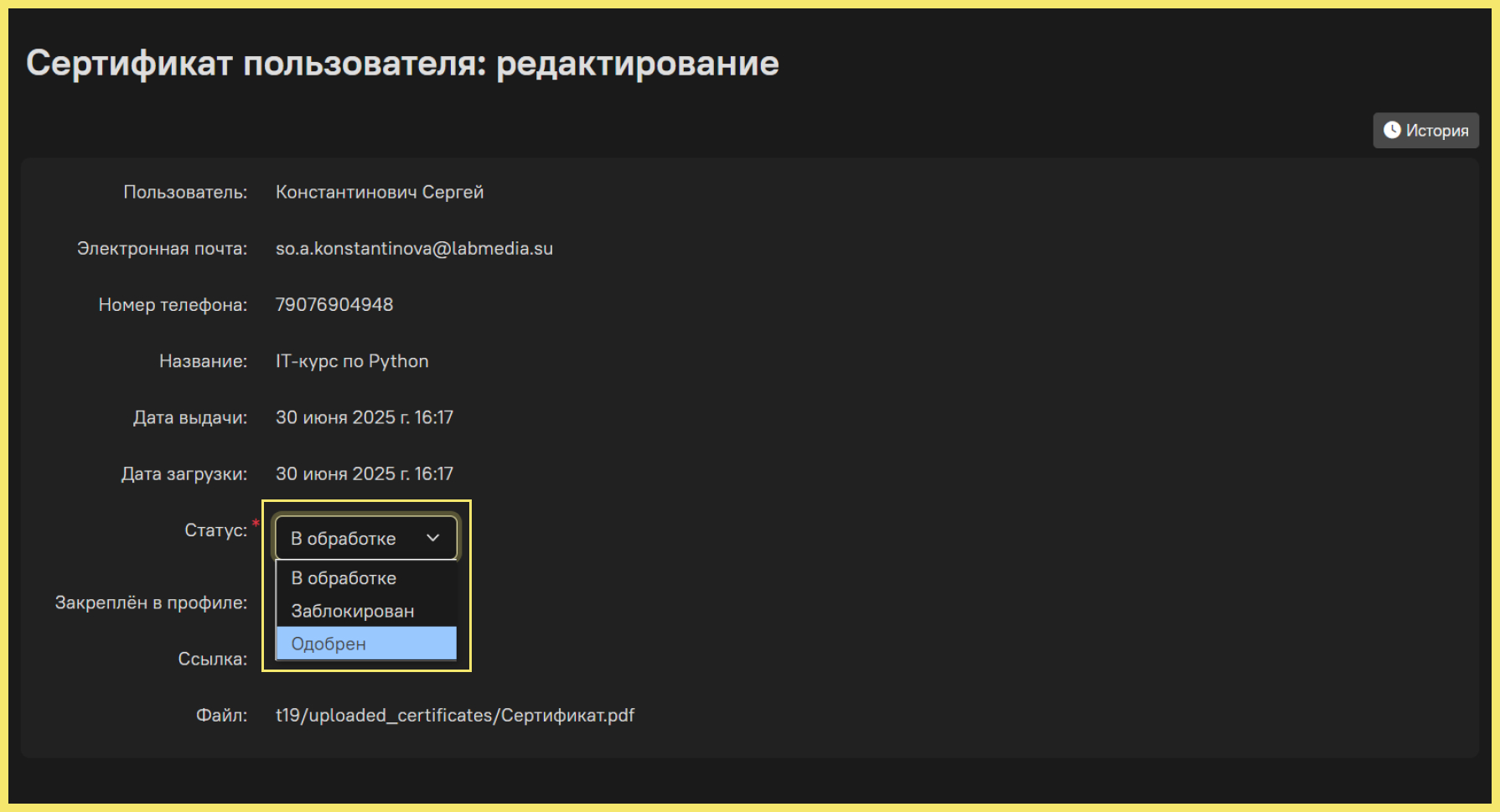The height and width of the screenshot is (812, 1500).
Task: Click the Файл field label
Action: [x=222, y=715]
